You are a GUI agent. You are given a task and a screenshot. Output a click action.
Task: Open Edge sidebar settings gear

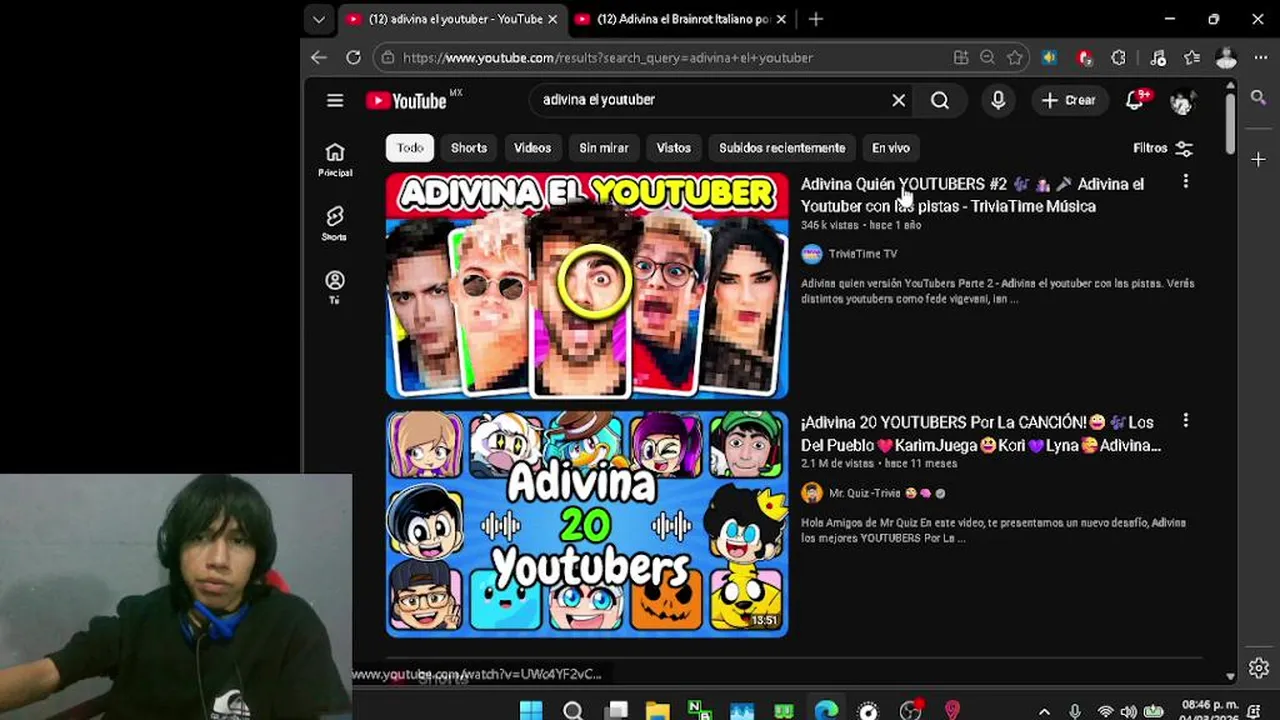pos(1259,668)
